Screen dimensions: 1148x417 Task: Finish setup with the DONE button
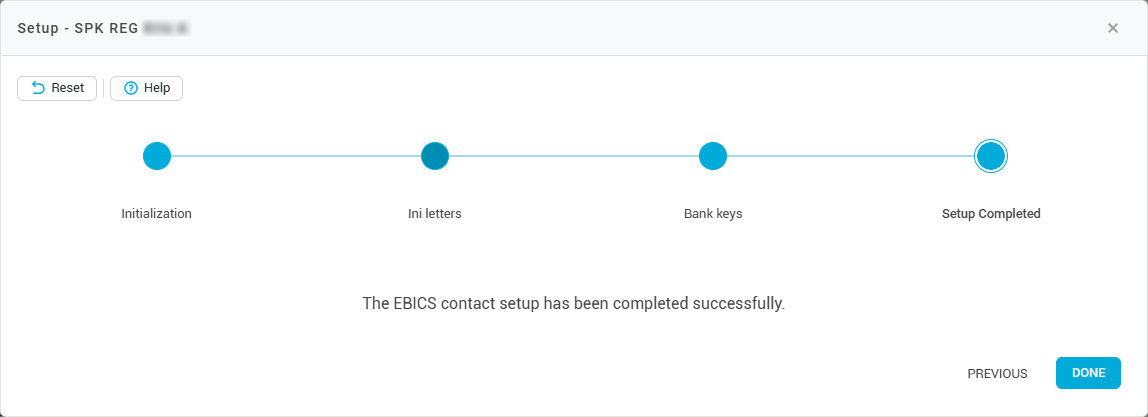click(1088, 373)
